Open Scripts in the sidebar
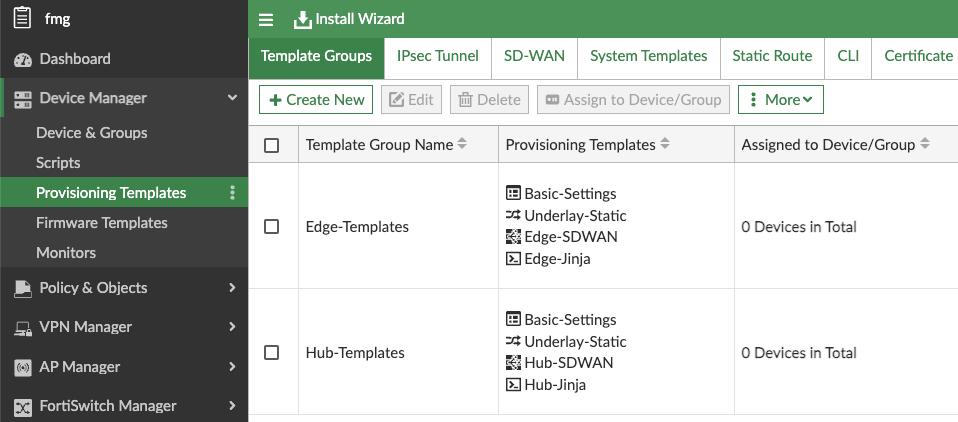The image size is (958, 422). coord(58,162)
